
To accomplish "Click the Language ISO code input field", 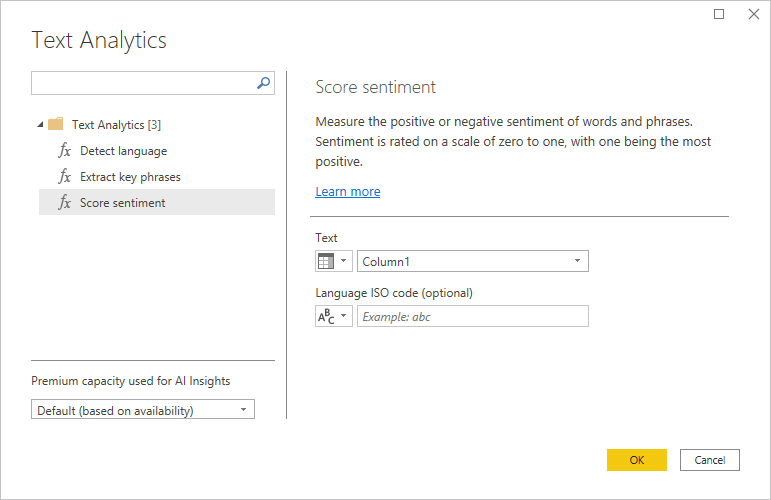I will (473, 316).
